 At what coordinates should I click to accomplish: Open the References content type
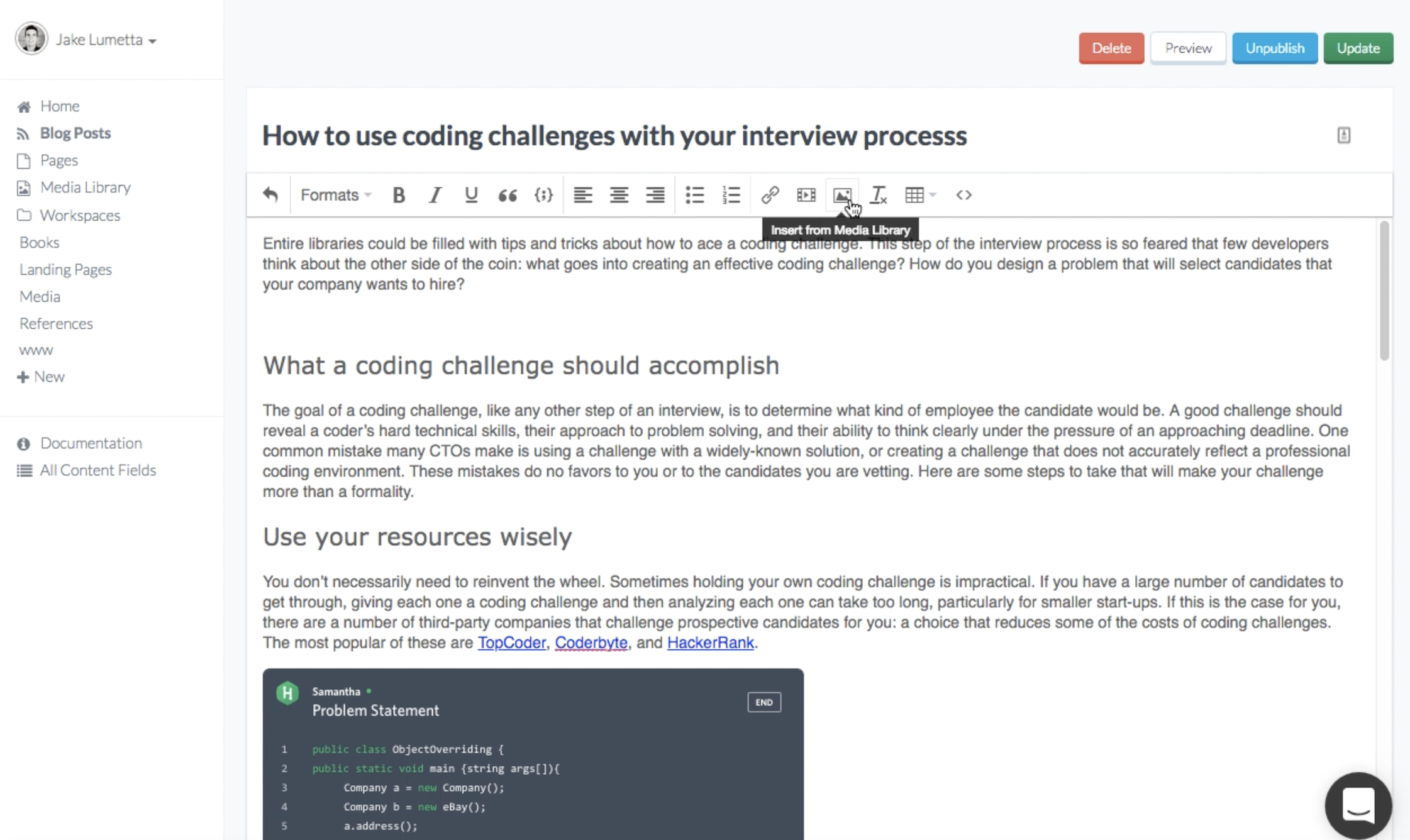tap(56, 323)
